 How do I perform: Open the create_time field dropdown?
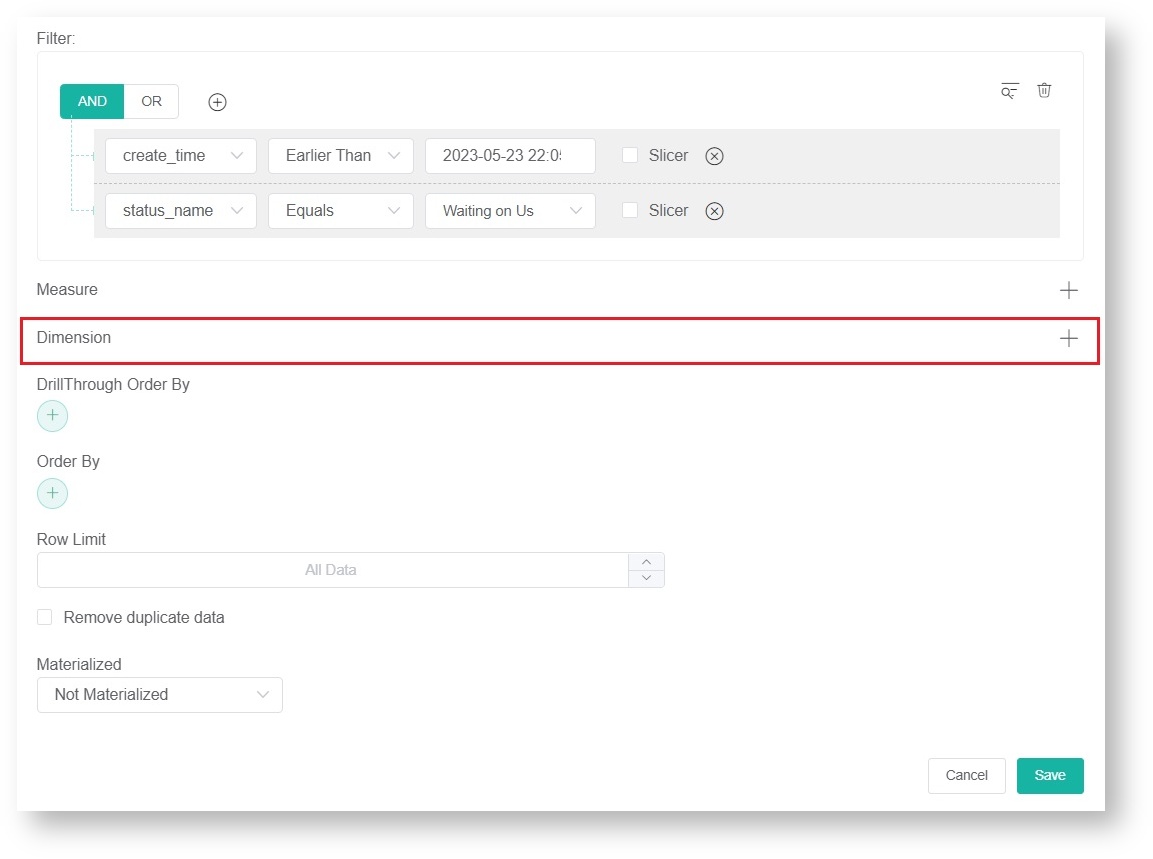click(181, 156)
